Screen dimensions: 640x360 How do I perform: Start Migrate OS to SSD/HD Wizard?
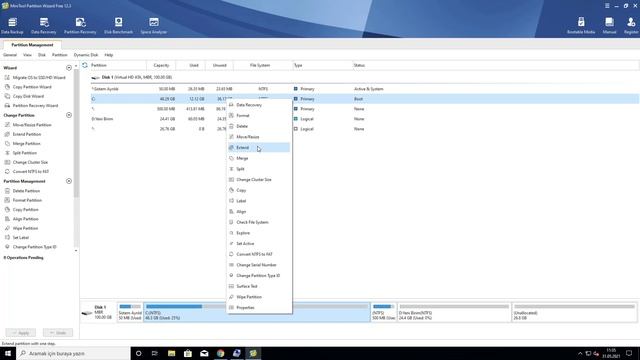(35, 78)
